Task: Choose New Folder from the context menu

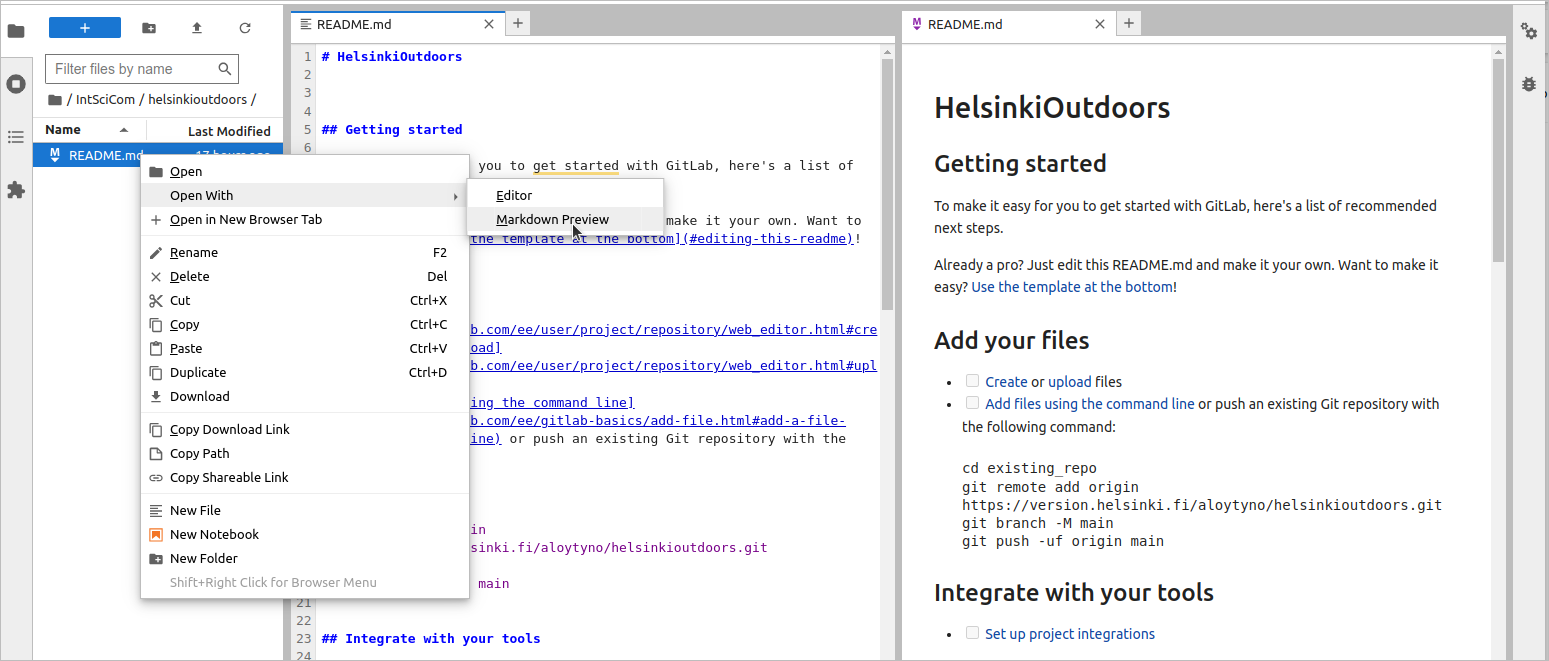Action: pos(305,559)
